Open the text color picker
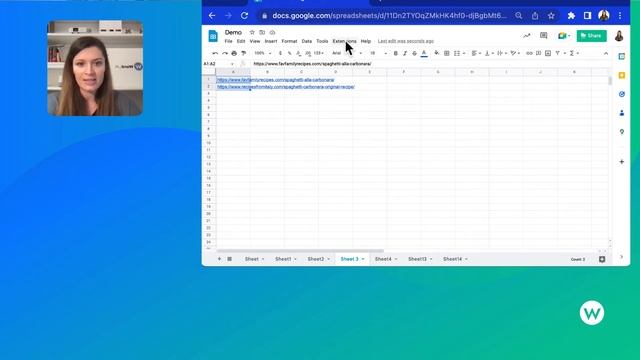Viewport: 640px width, 360px height. pos(424,53)
